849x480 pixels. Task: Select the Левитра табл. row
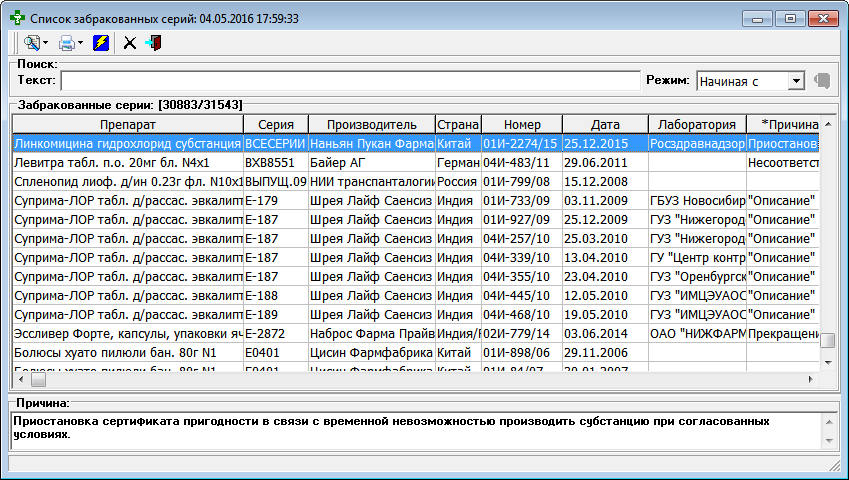[x=127, y=162]
